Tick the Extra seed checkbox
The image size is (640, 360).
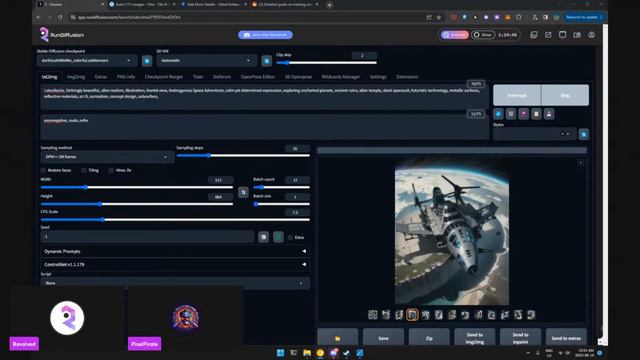click(290, 237)
